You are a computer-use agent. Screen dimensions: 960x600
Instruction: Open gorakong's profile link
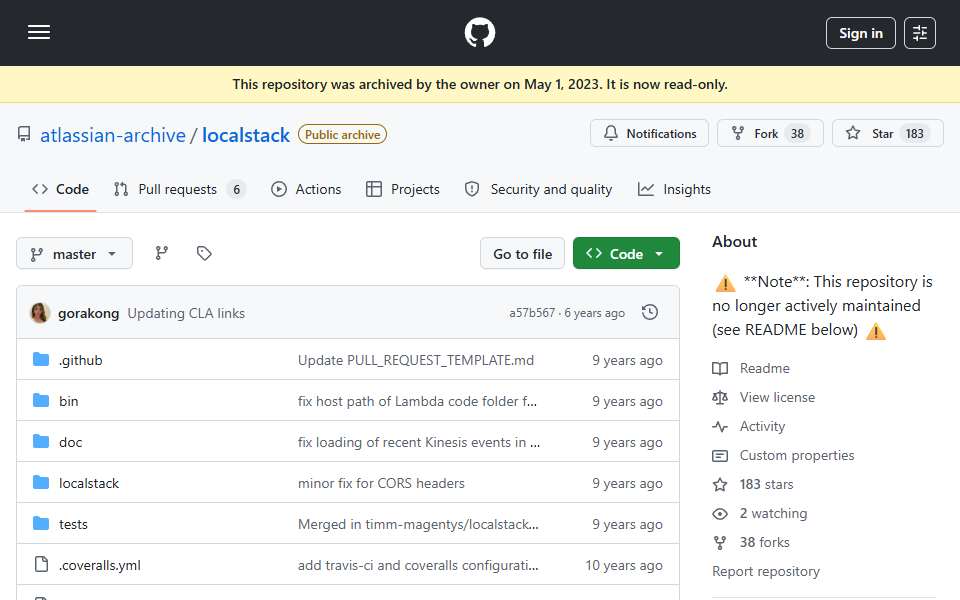pyautogui.click(x=88, y=313)
